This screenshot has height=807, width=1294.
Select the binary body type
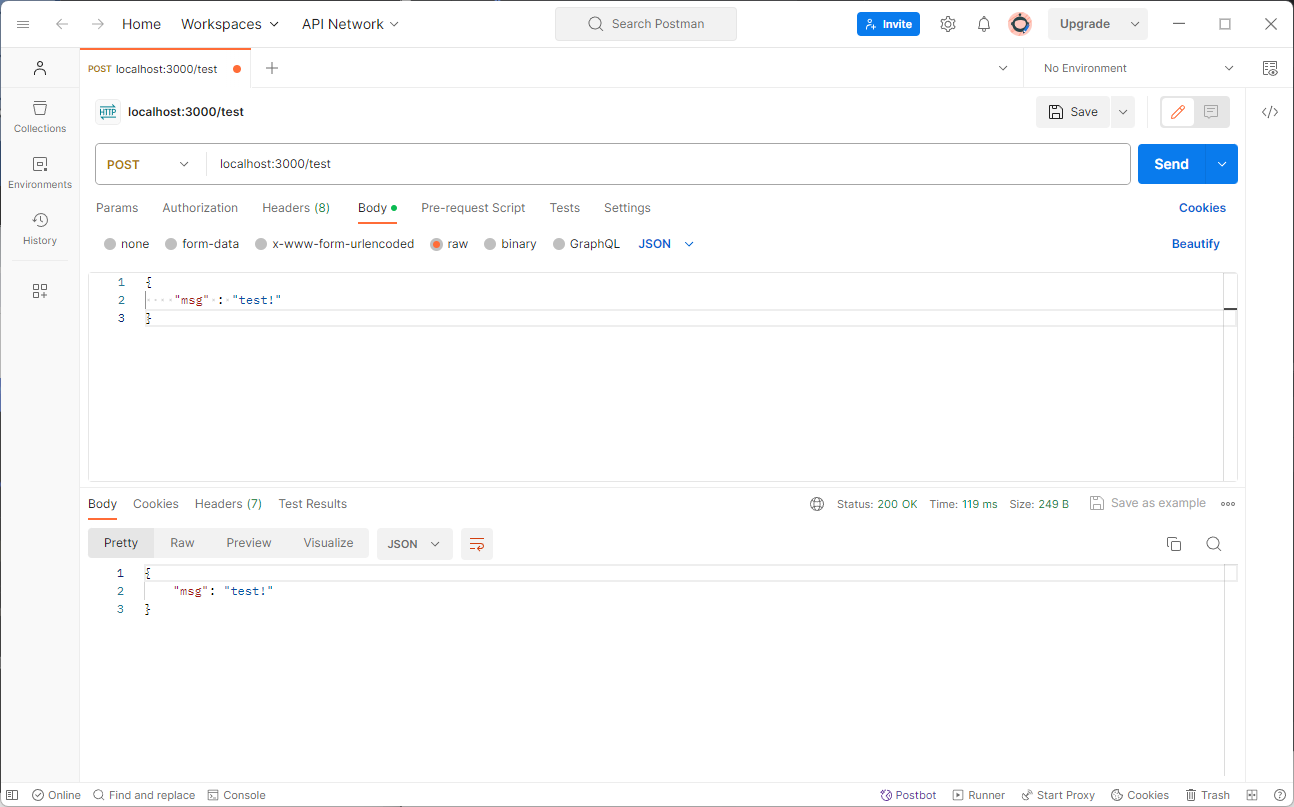[510, 244]
